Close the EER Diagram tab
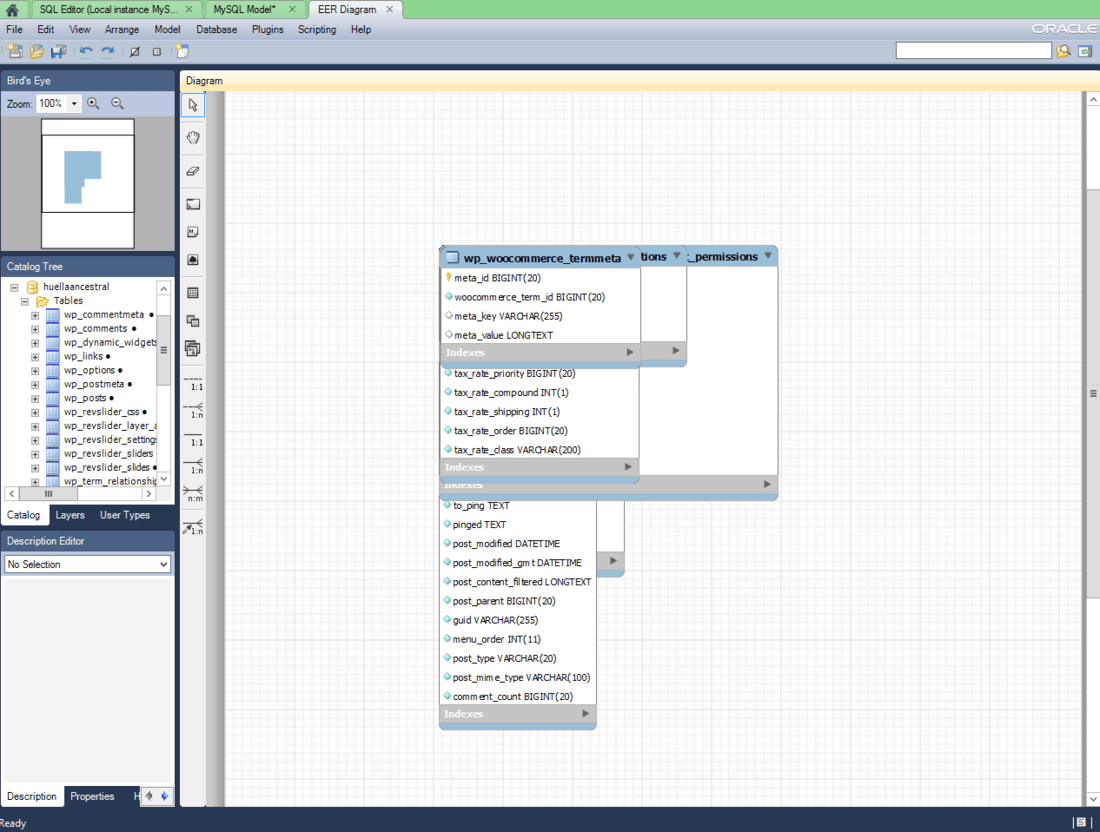 [x=389, y=9]
